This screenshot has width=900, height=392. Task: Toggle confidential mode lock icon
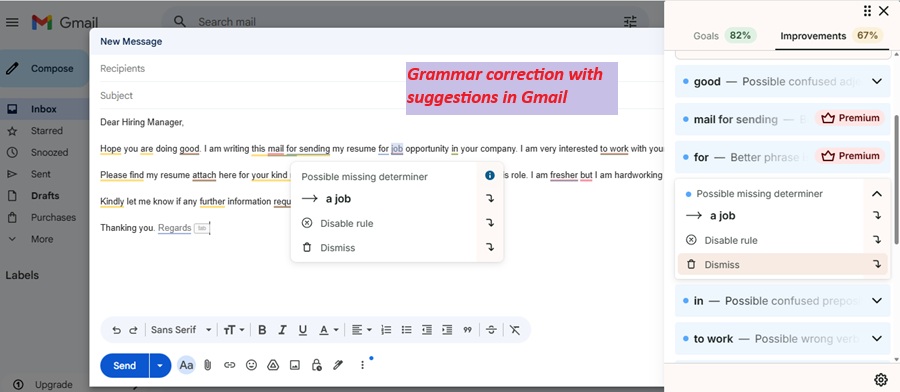pyautogui.click(x=316, y=365)
